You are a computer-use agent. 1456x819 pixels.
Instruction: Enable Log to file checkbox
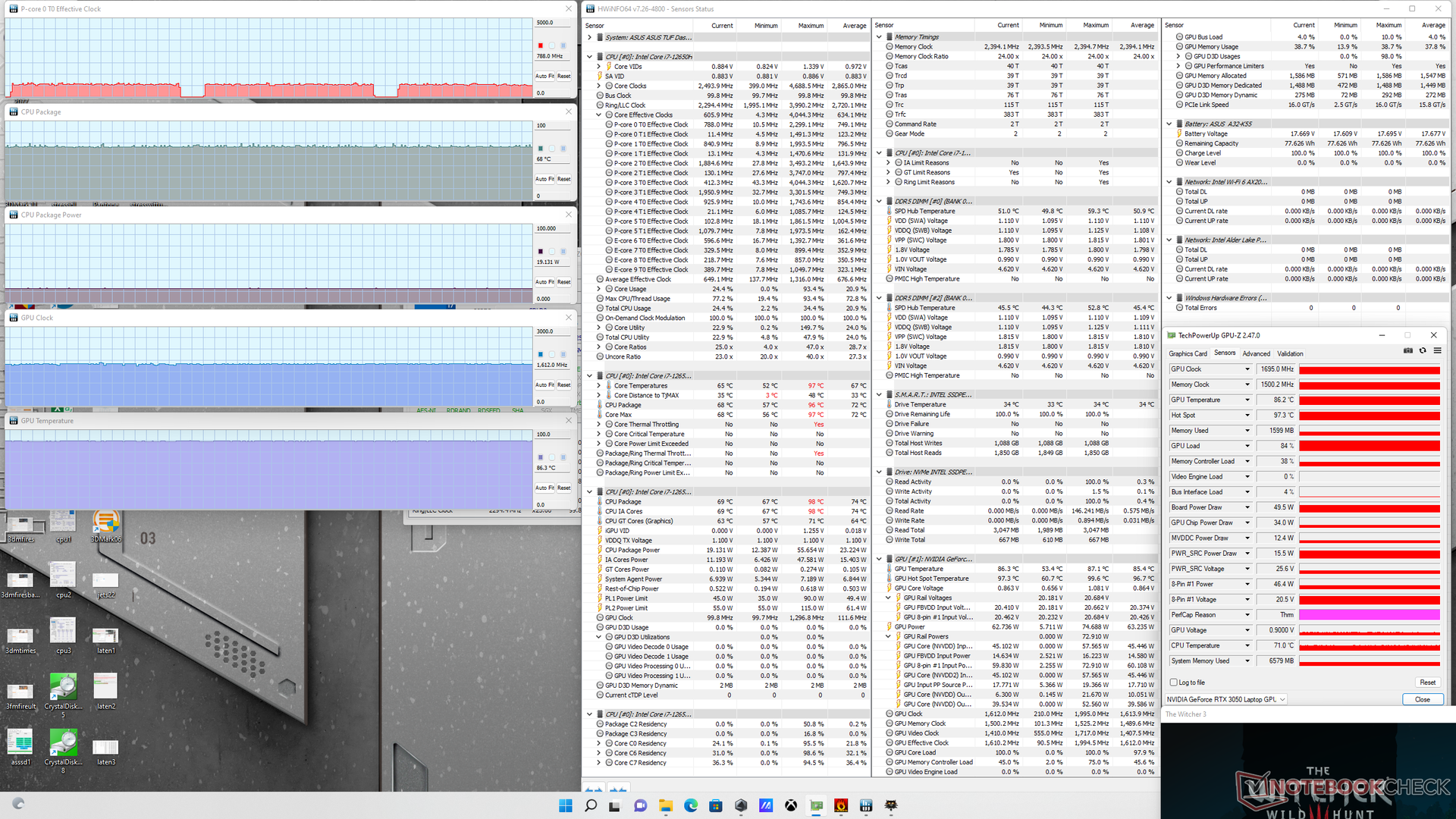(1174, 682)
